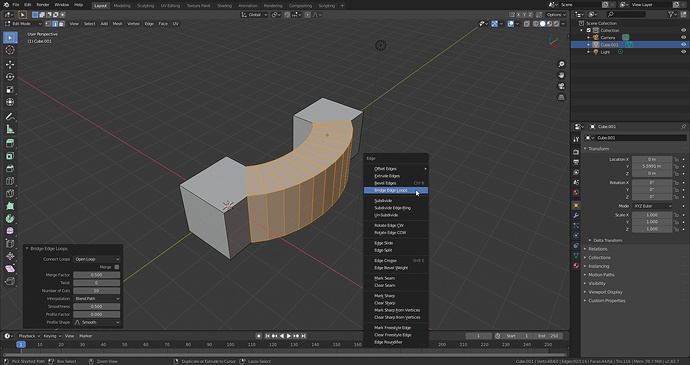This screenshot has height=365, width=690.
Task: Select the Select Box tool
Action: pos(10,37)
